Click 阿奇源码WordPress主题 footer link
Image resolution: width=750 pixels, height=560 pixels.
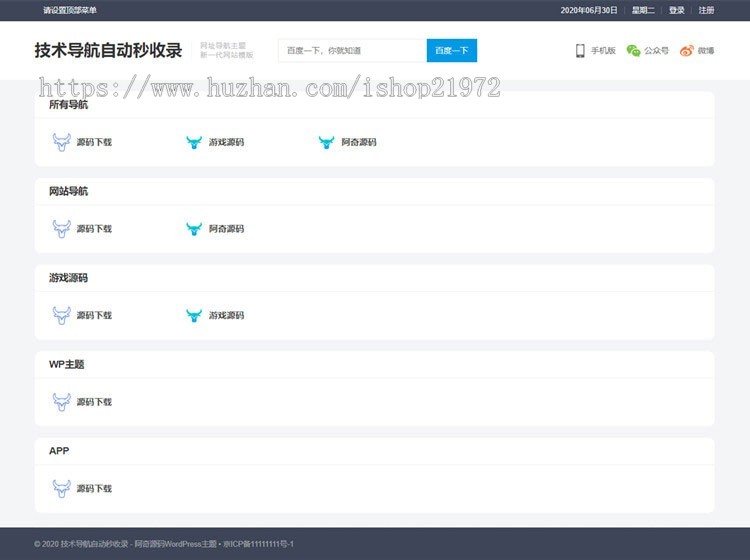point(175,544)
